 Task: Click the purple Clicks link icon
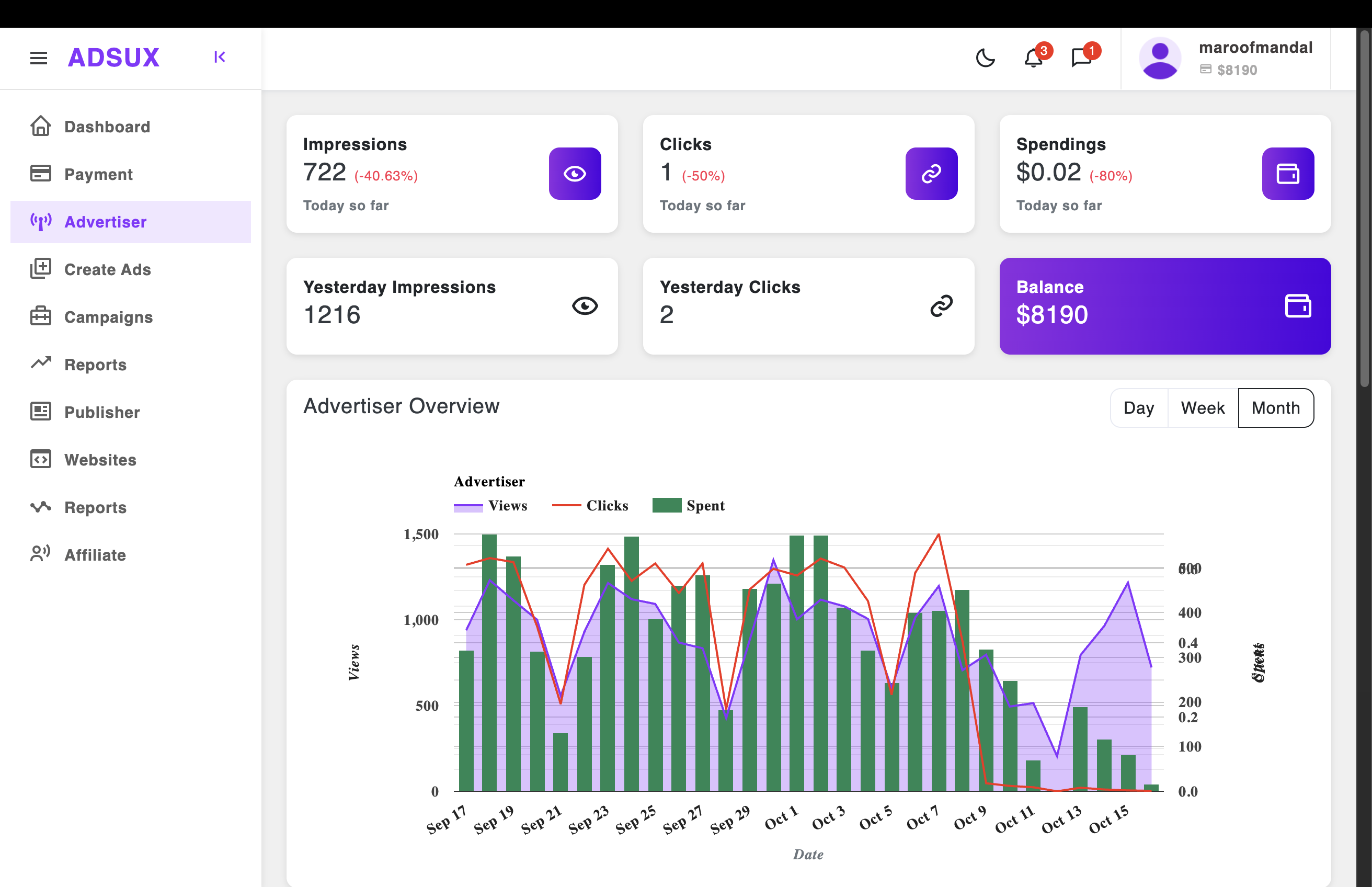[x=931, y=173]
